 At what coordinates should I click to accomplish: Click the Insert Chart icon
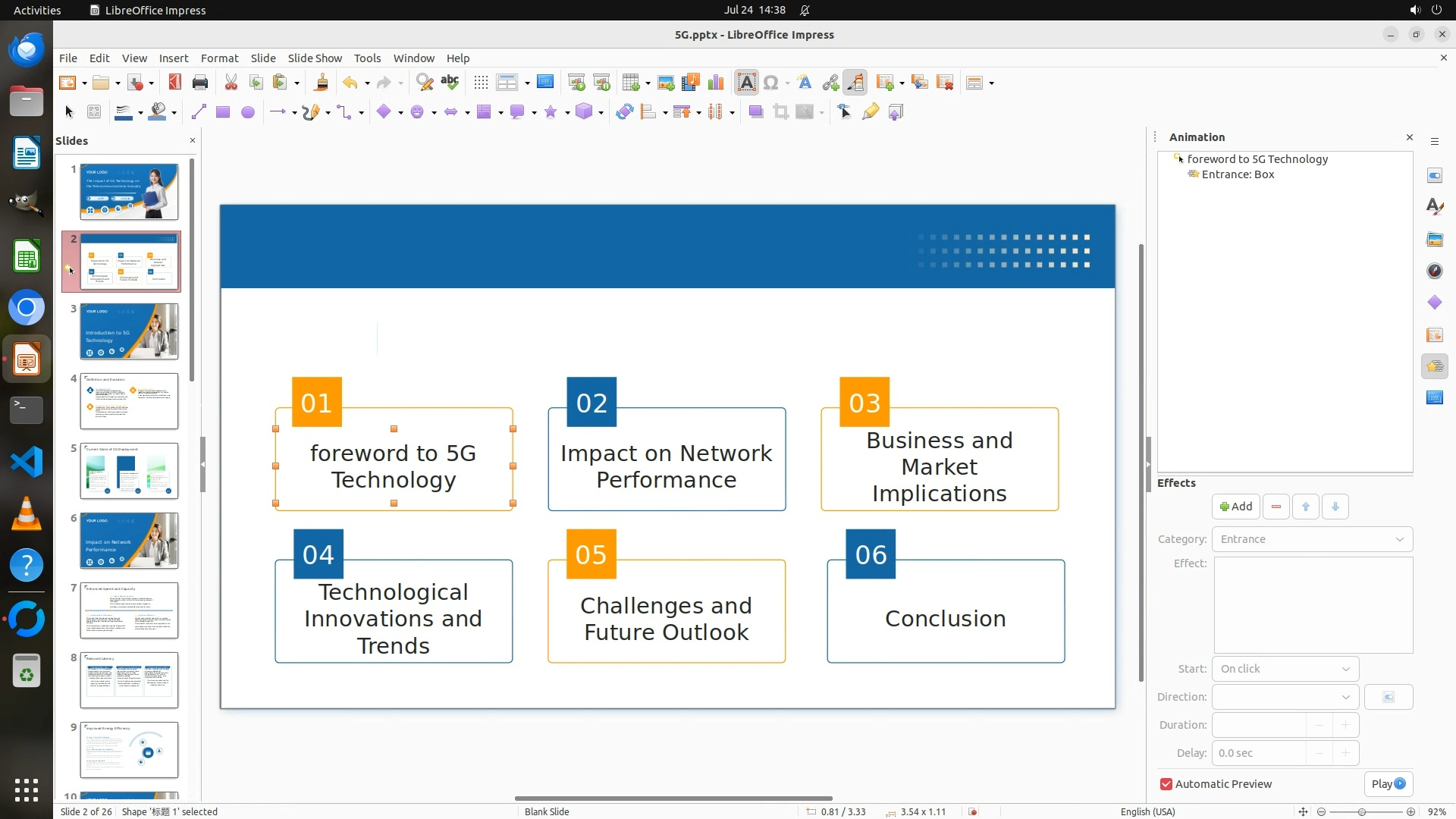coord(715,83)
